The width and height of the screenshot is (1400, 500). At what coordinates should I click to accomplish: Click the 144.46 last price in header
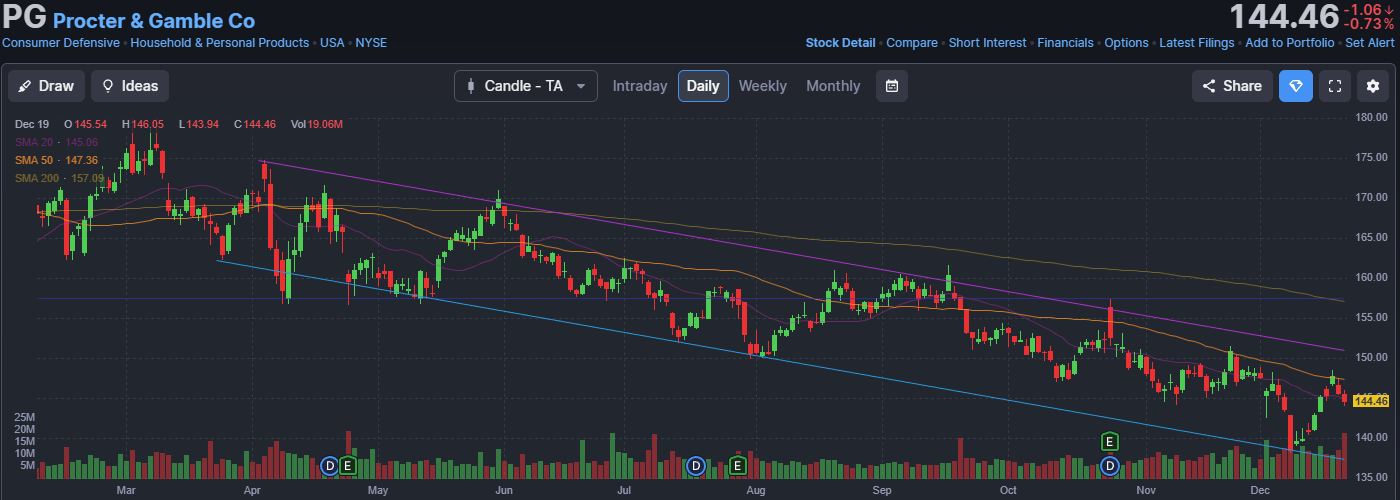pyautogui.click(x=1283, y=17)
